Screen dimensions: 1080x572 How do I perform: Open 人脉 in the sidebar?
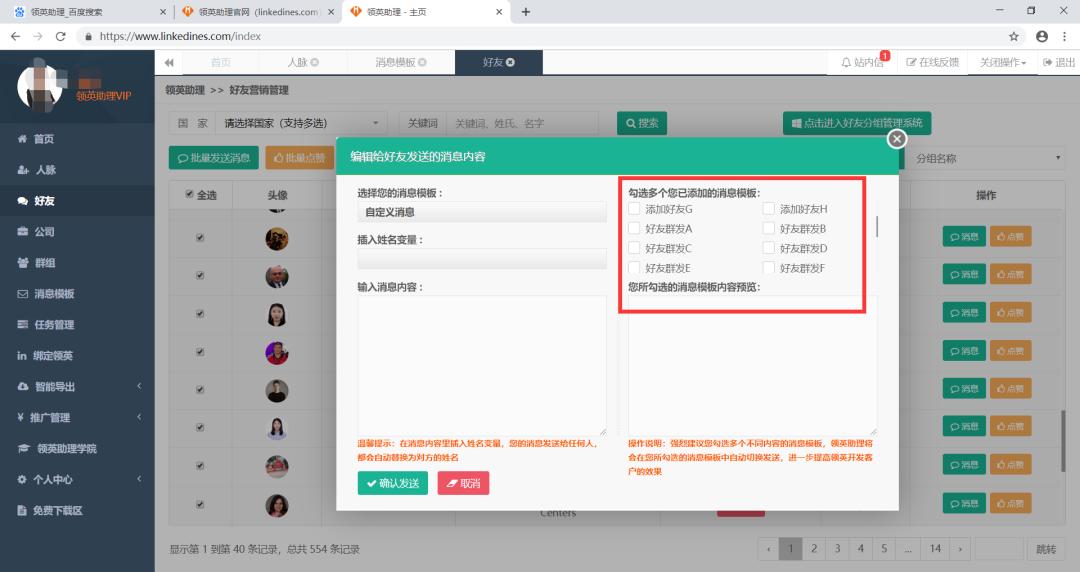click(77, 170)
